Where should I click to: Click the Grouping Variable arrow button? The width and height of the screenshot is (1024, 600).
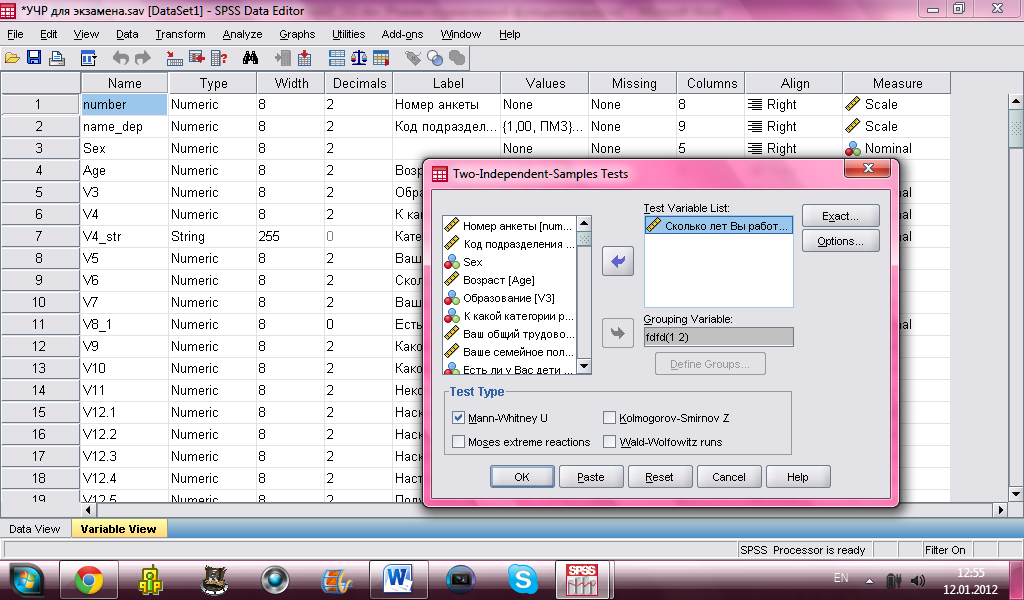618,333
